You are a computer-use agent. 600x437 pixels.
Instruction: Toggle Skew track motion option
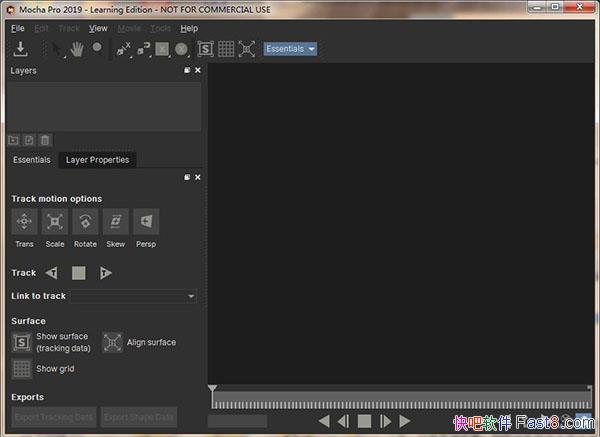116,221
